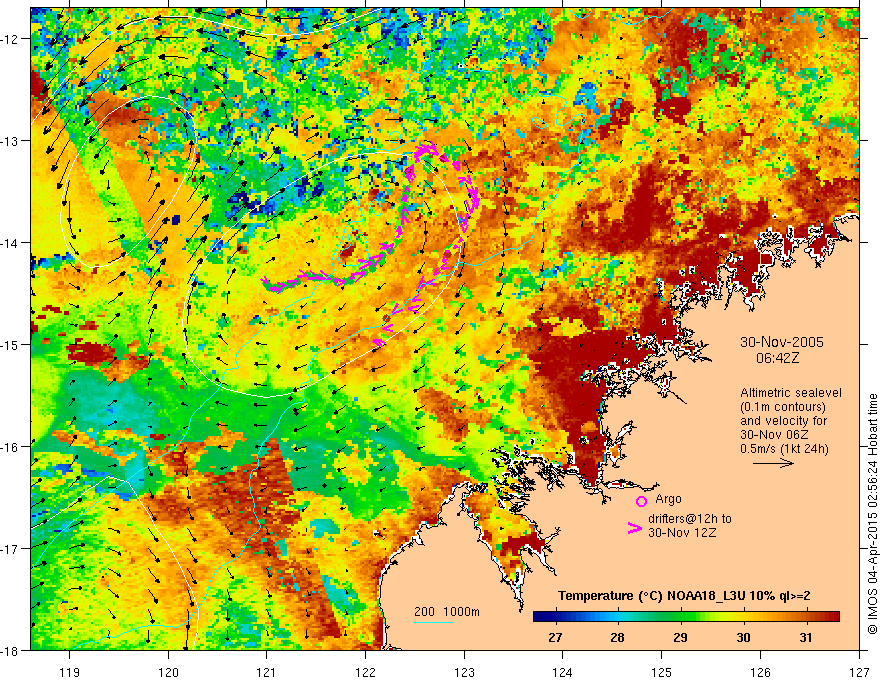The image size is (880, 680).
Task: Click the colorbar value 28
Action: coord(617,638)
